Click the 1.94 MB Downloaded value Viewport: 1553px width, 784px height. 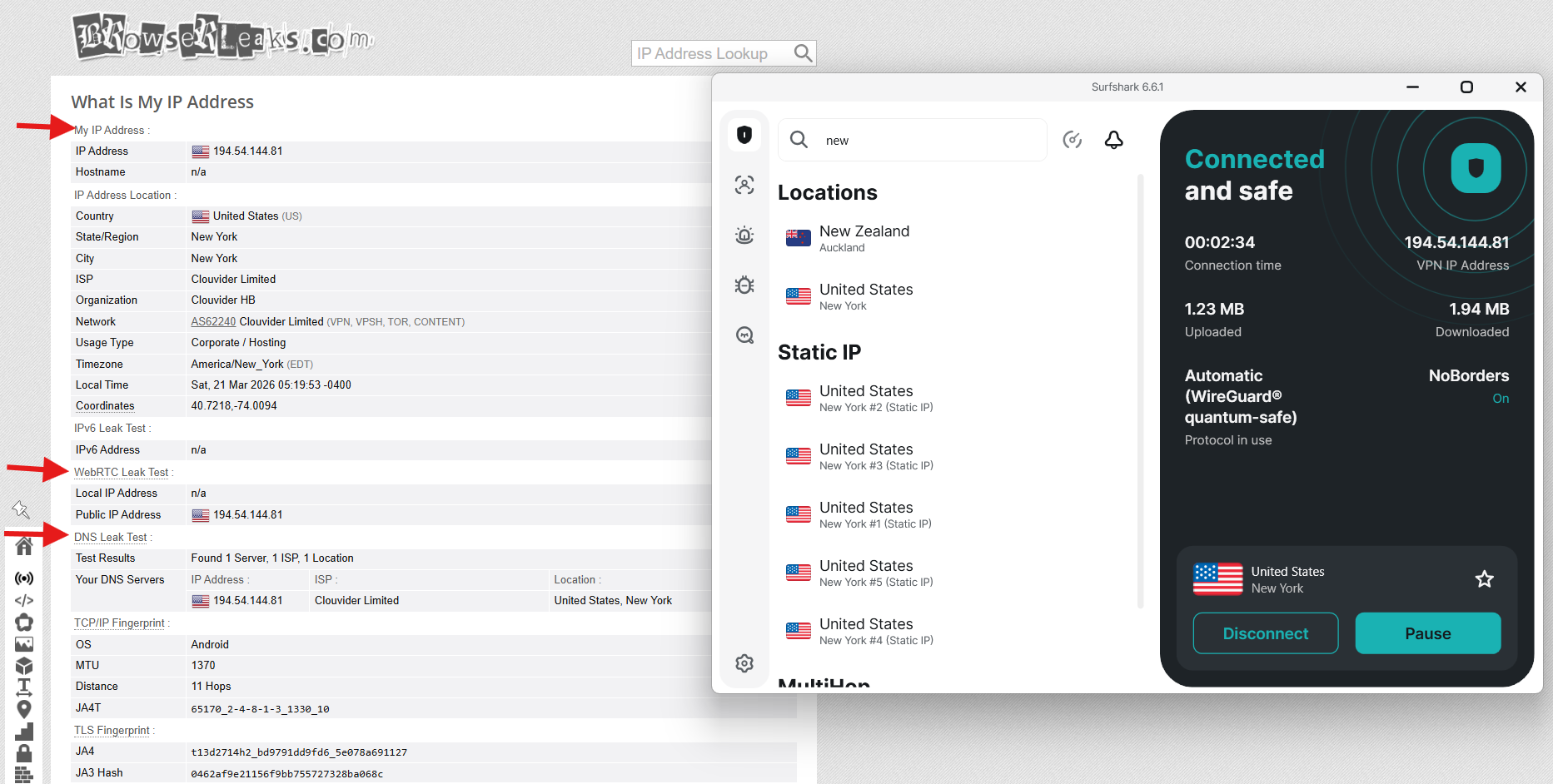[1479, 309]
